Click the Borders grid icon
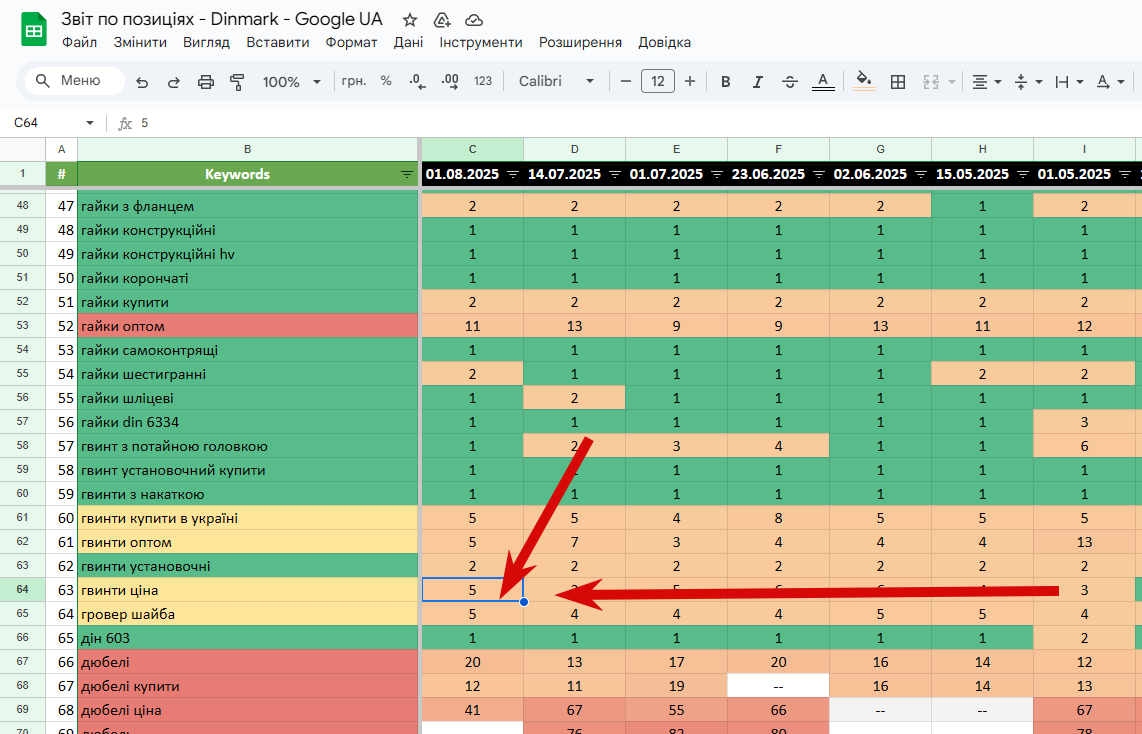This screenshot has height=734, width=1142. point(898,82)
